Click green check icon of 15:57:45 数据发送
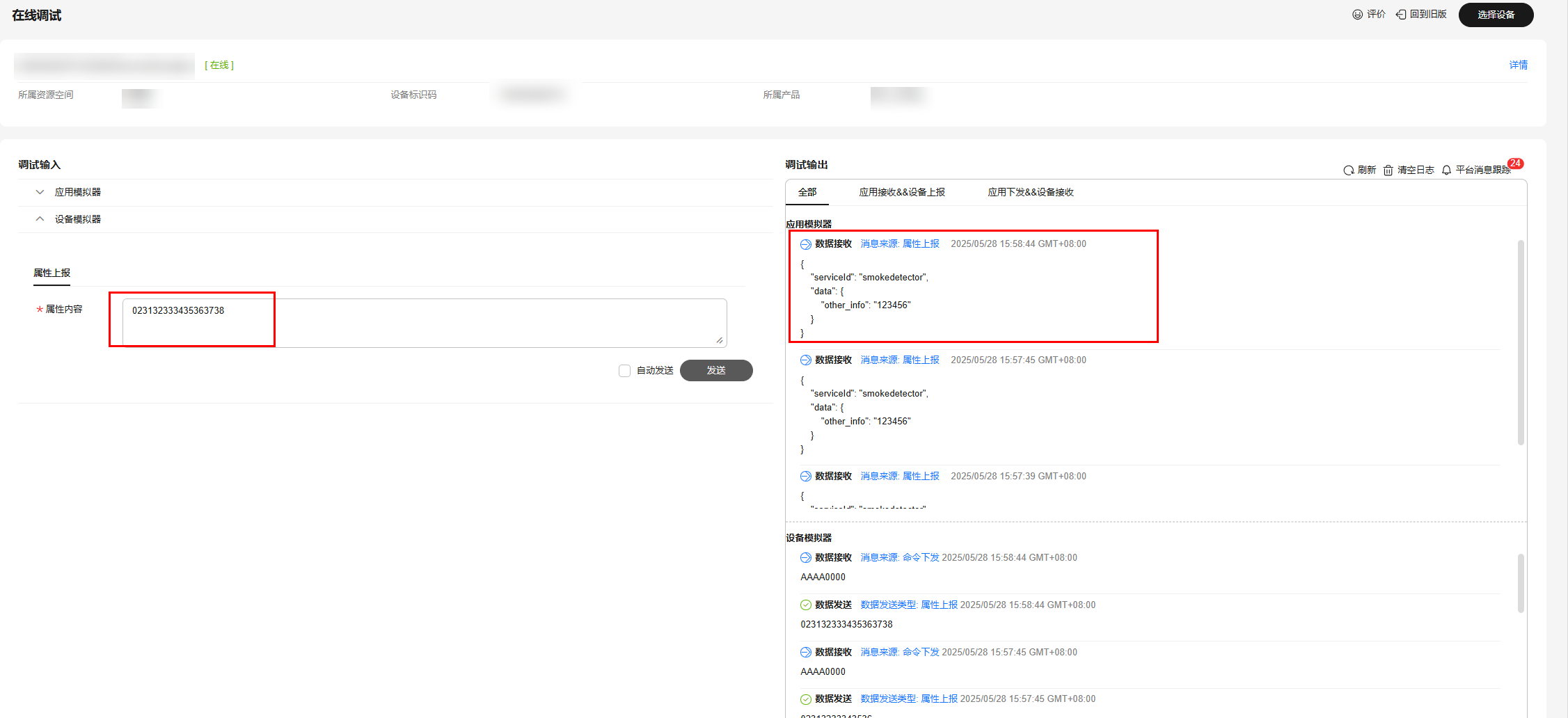This screenshot has height=718, width=1568. coord(805,699)
